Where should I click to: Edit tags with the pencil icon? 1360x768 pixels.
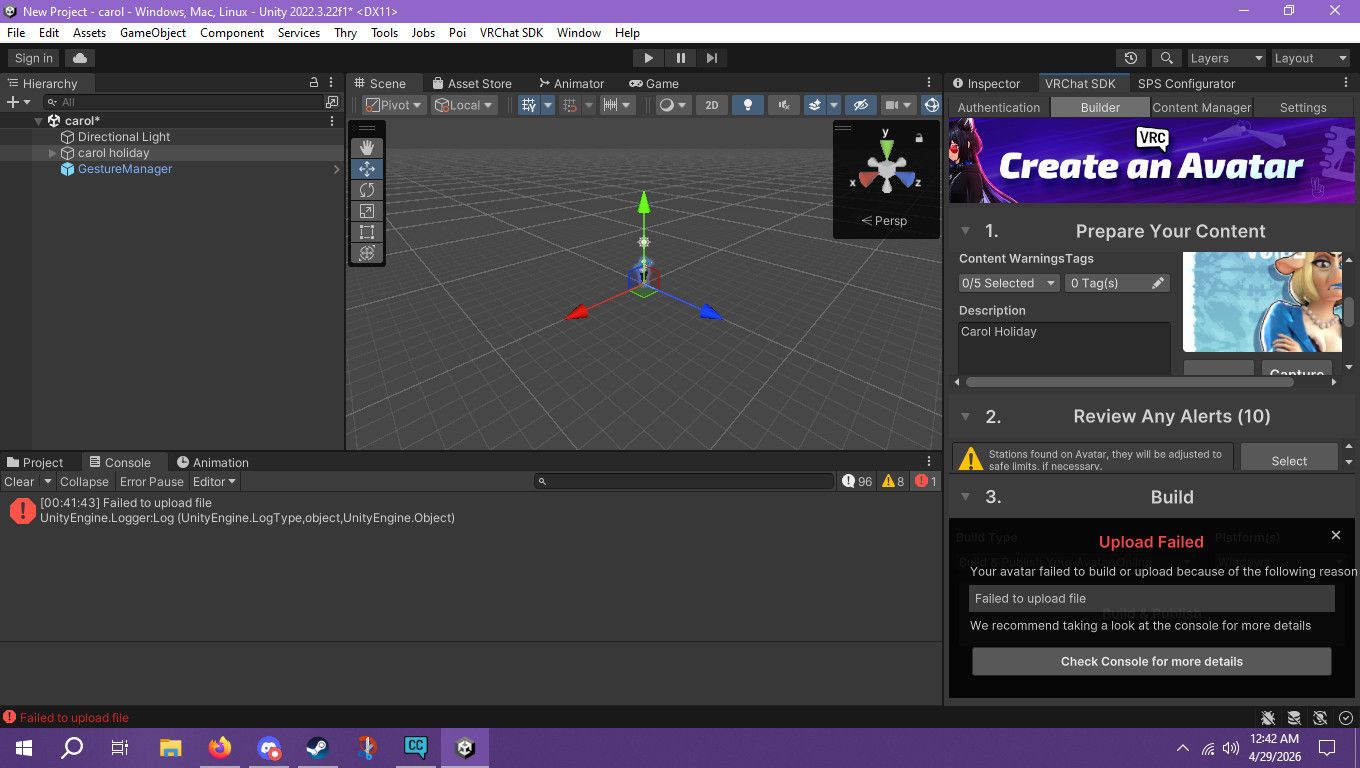point(1158,283)
